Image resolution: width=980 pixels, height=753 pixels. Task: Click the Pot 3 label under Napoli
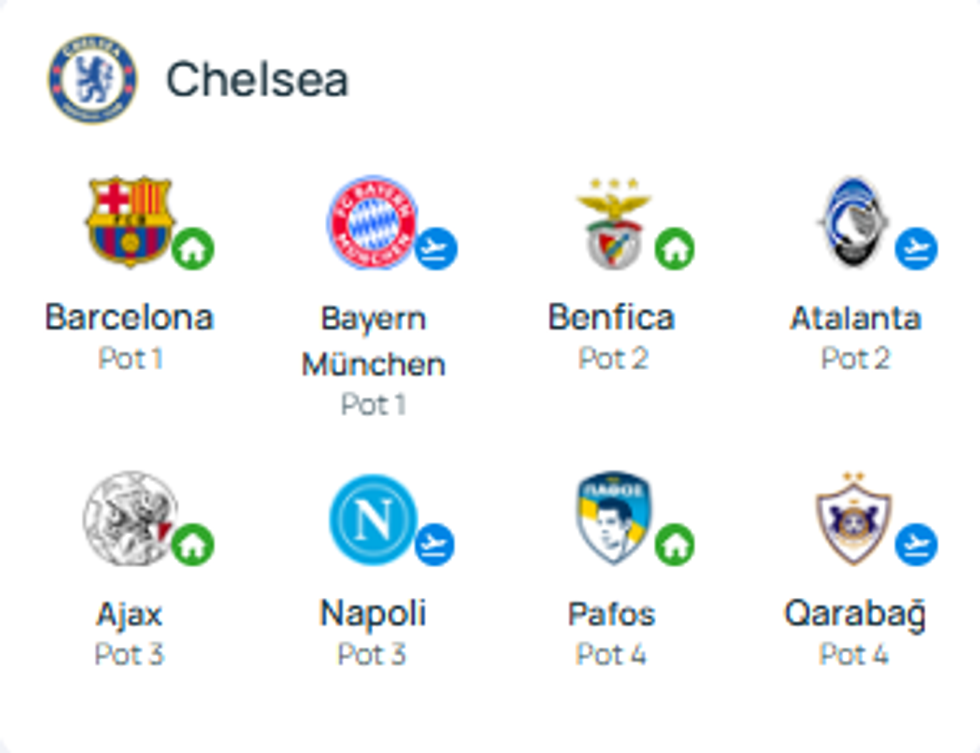(372, 655)
